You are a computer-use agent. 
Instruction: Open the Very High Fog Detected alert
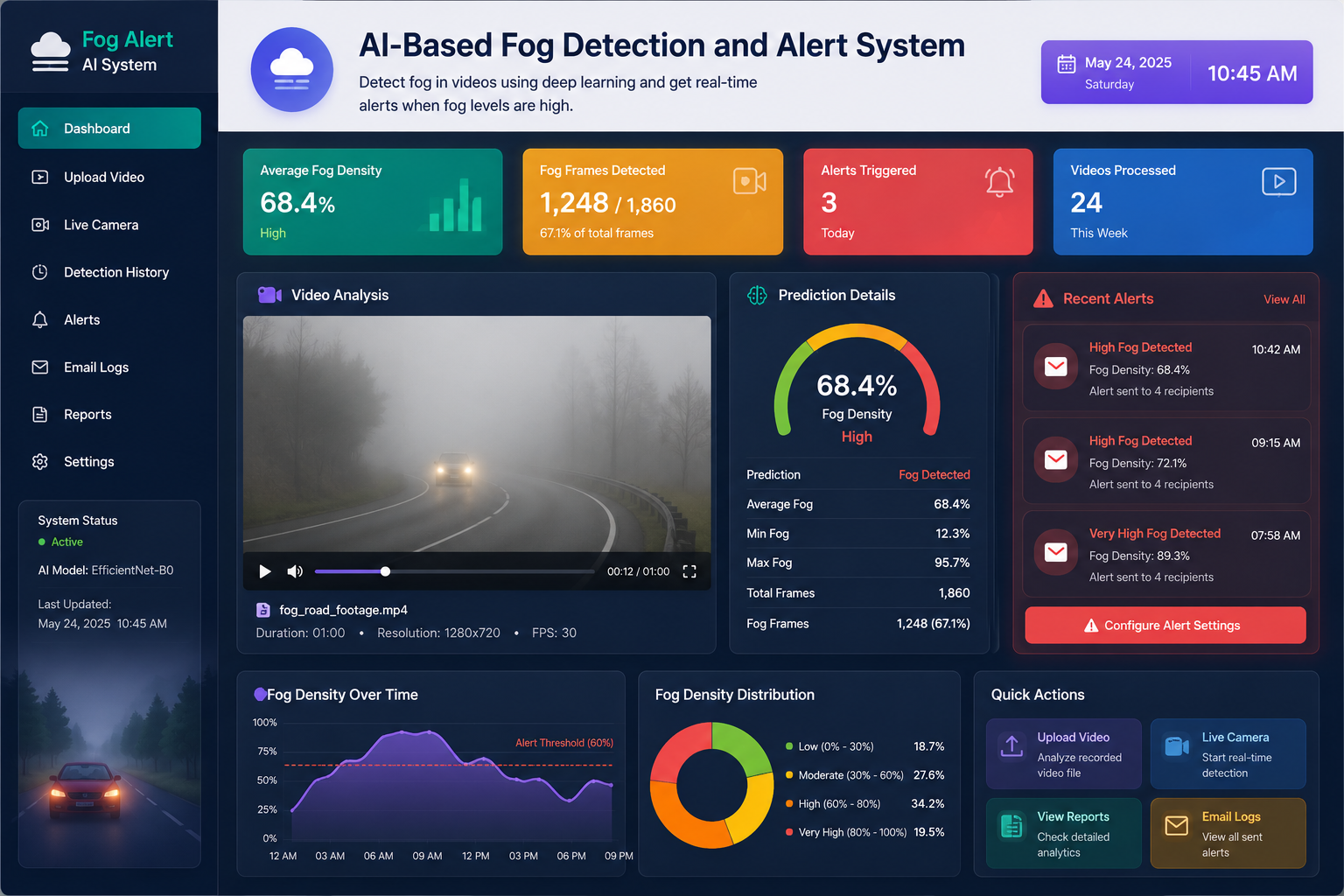tap(1165, 553)
